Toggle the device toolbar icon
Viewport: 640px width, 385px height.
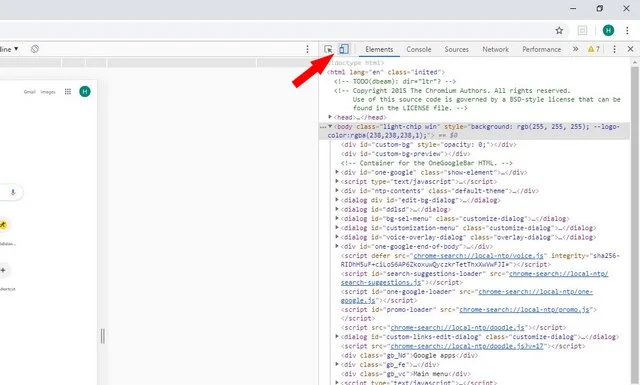[x=344, y=49]
